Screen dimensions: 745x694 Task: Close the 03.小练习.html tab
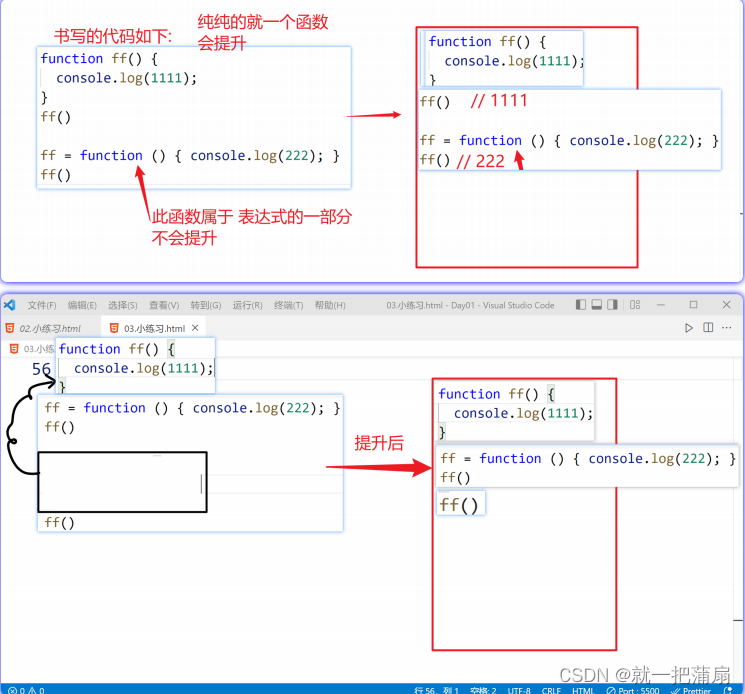click(x=195, y=328)
